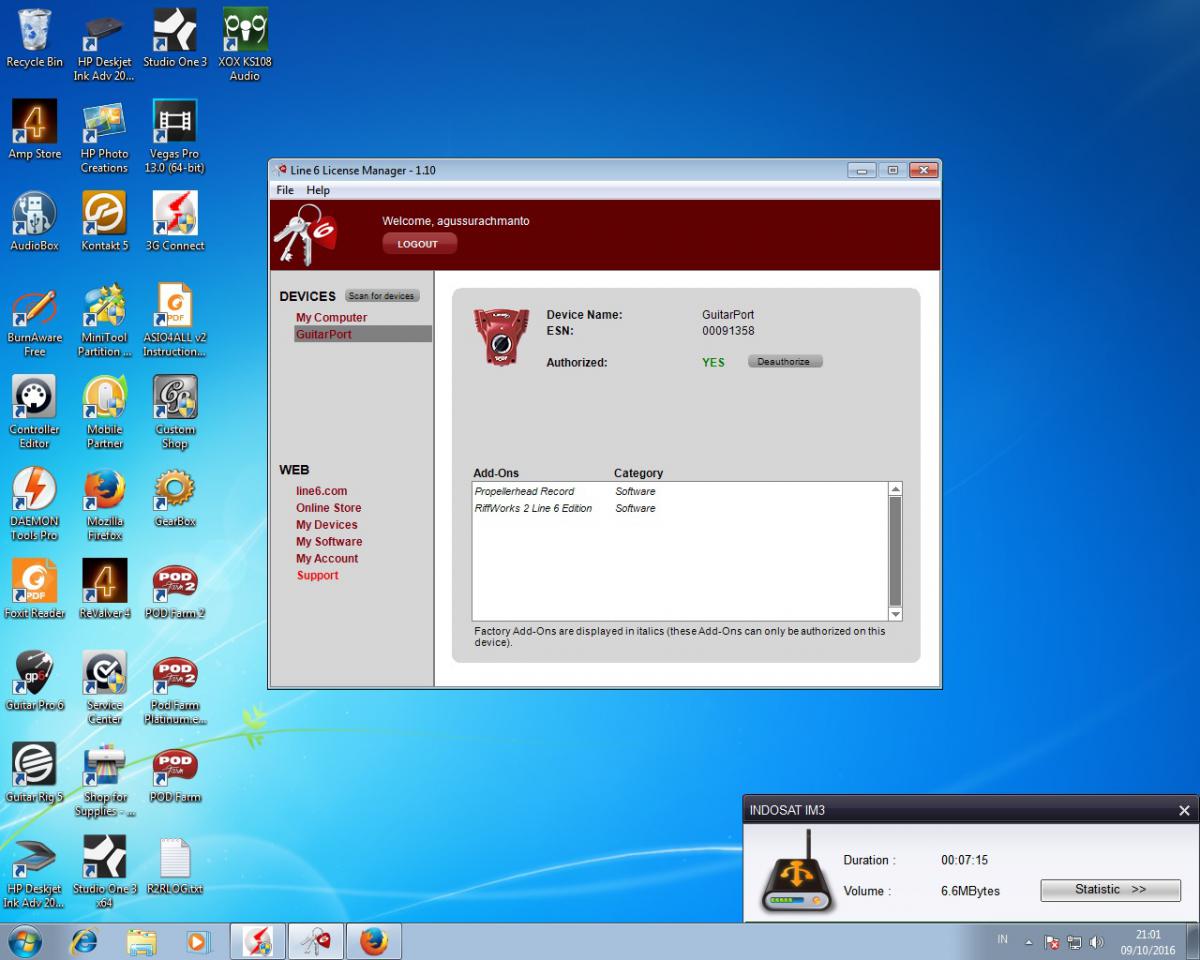Click the Deauthorize button

784,361
